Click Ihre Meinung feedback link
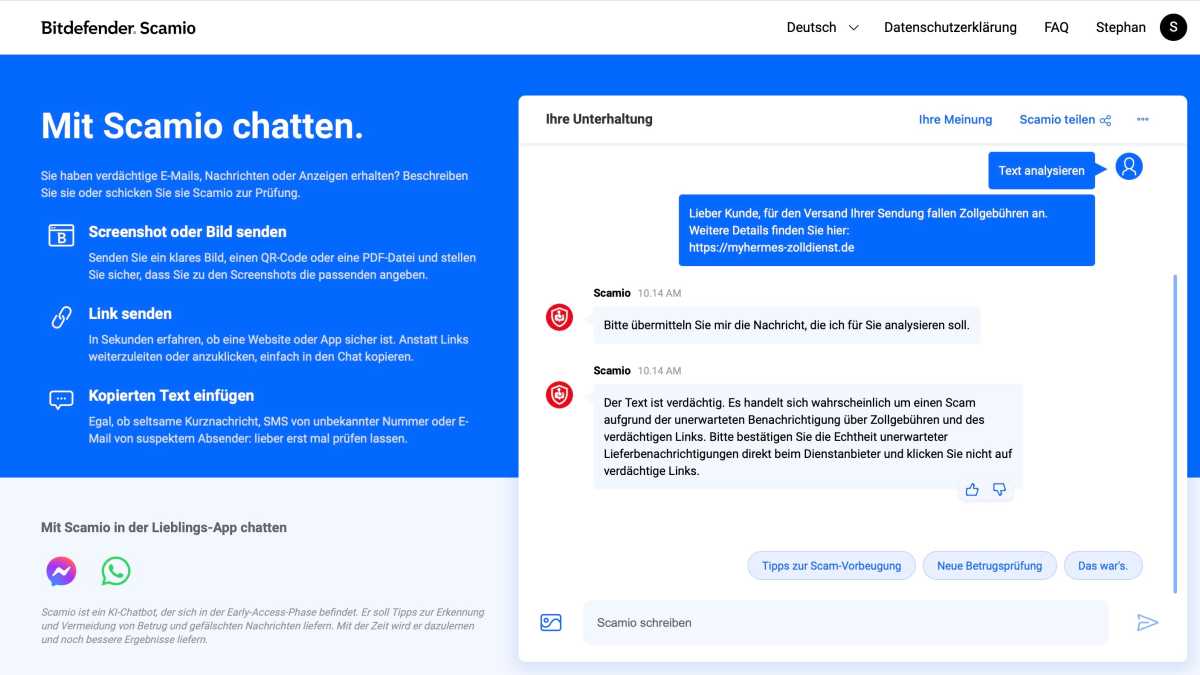 click(x=955, y=119)
